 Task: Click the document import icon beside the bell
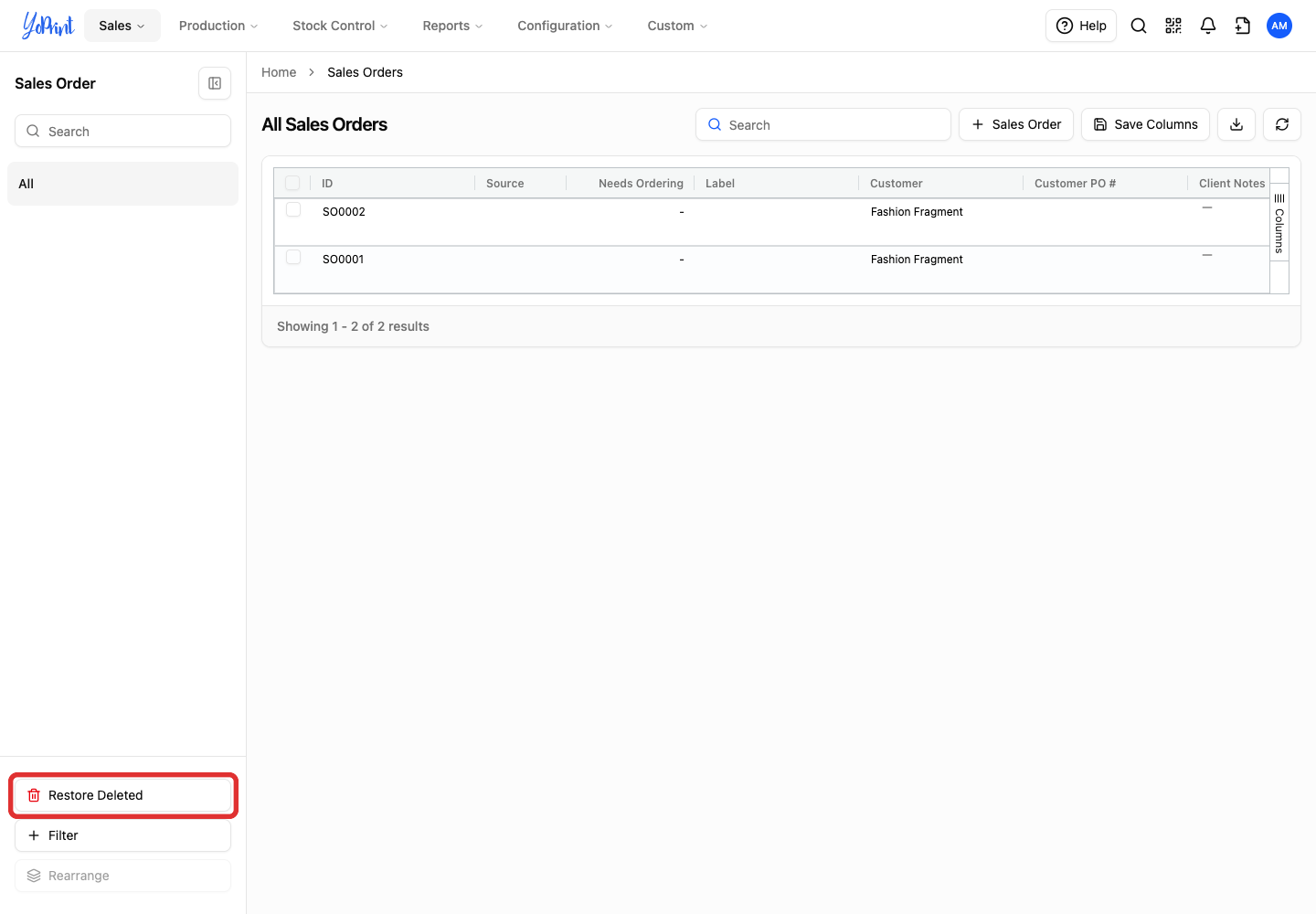tap(1243, 26)
